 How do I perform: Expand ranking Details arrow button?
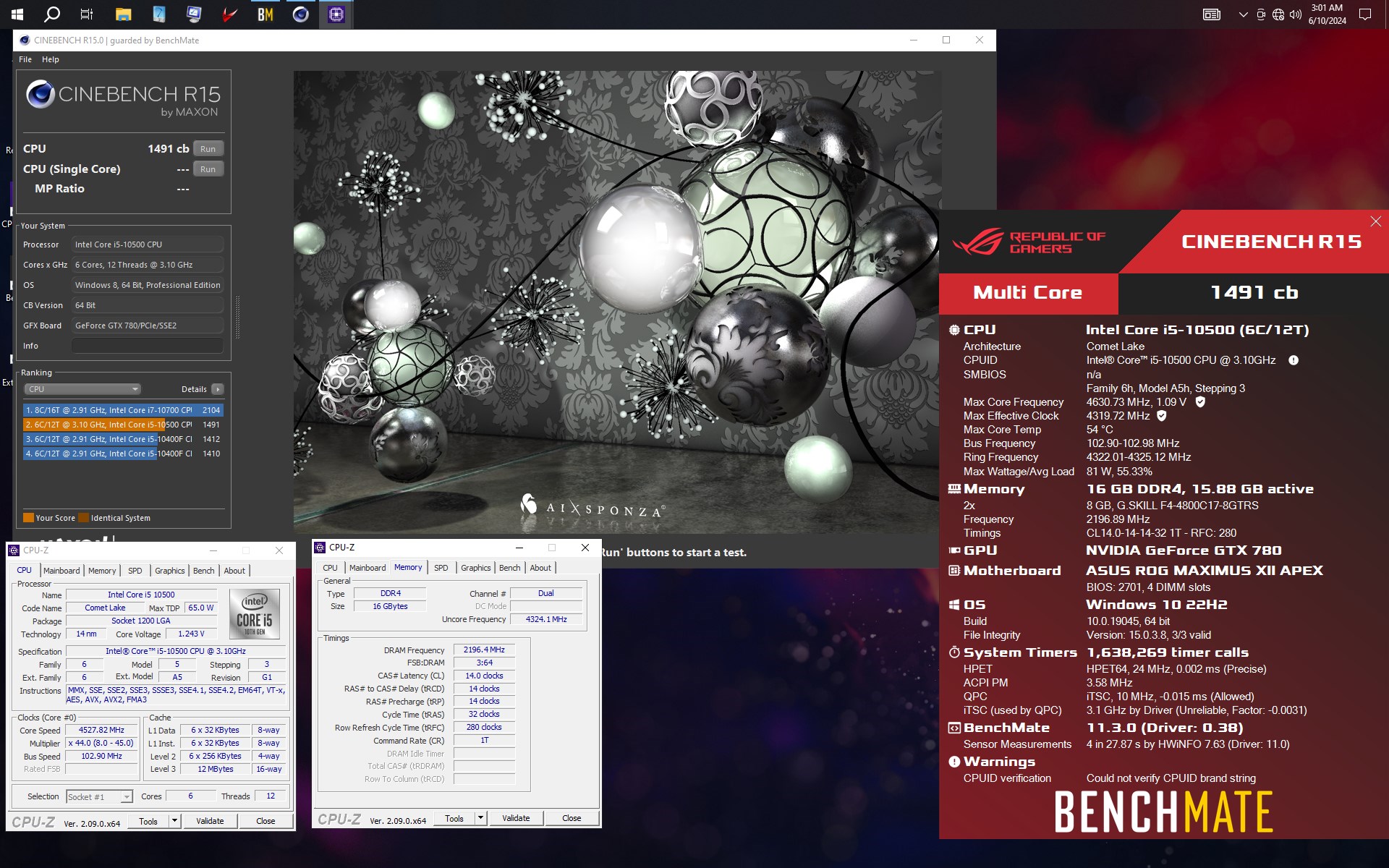(217, 389)
